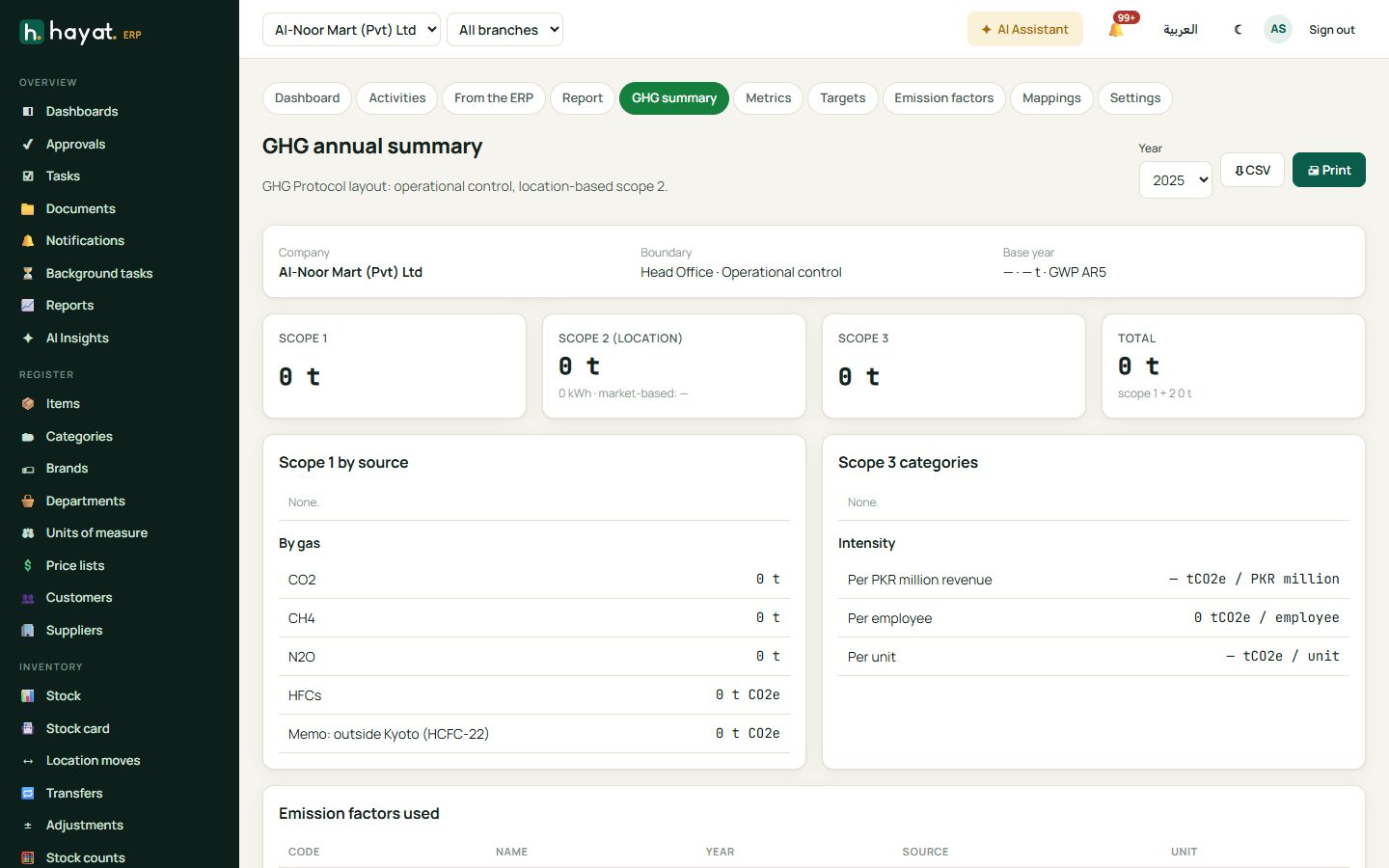The image size is (1389, 868).
Task: Print the GHG annual summary
Action: pos(1328,170)
